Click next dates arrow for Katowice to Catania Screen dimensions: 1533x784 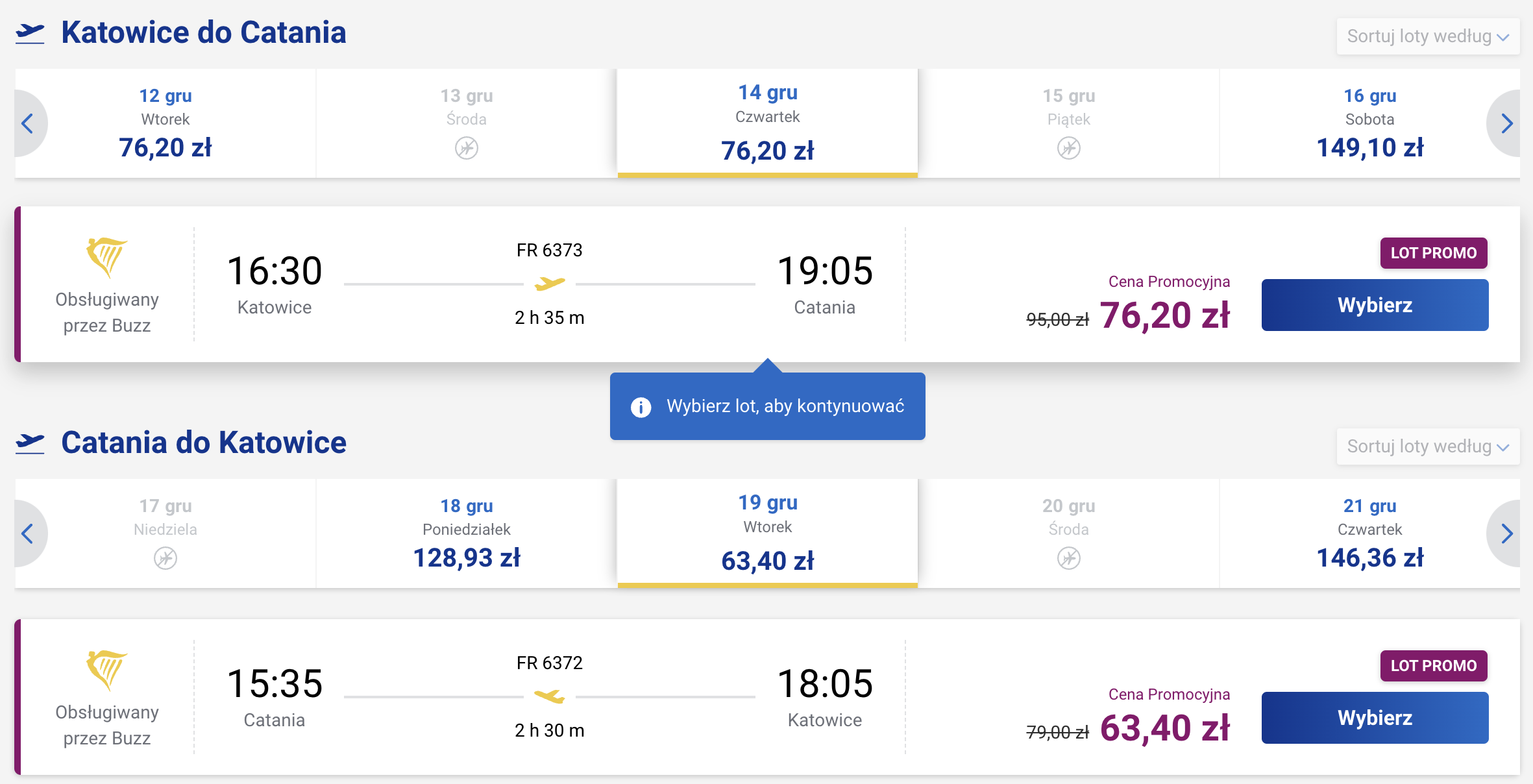coord(1506,123)
